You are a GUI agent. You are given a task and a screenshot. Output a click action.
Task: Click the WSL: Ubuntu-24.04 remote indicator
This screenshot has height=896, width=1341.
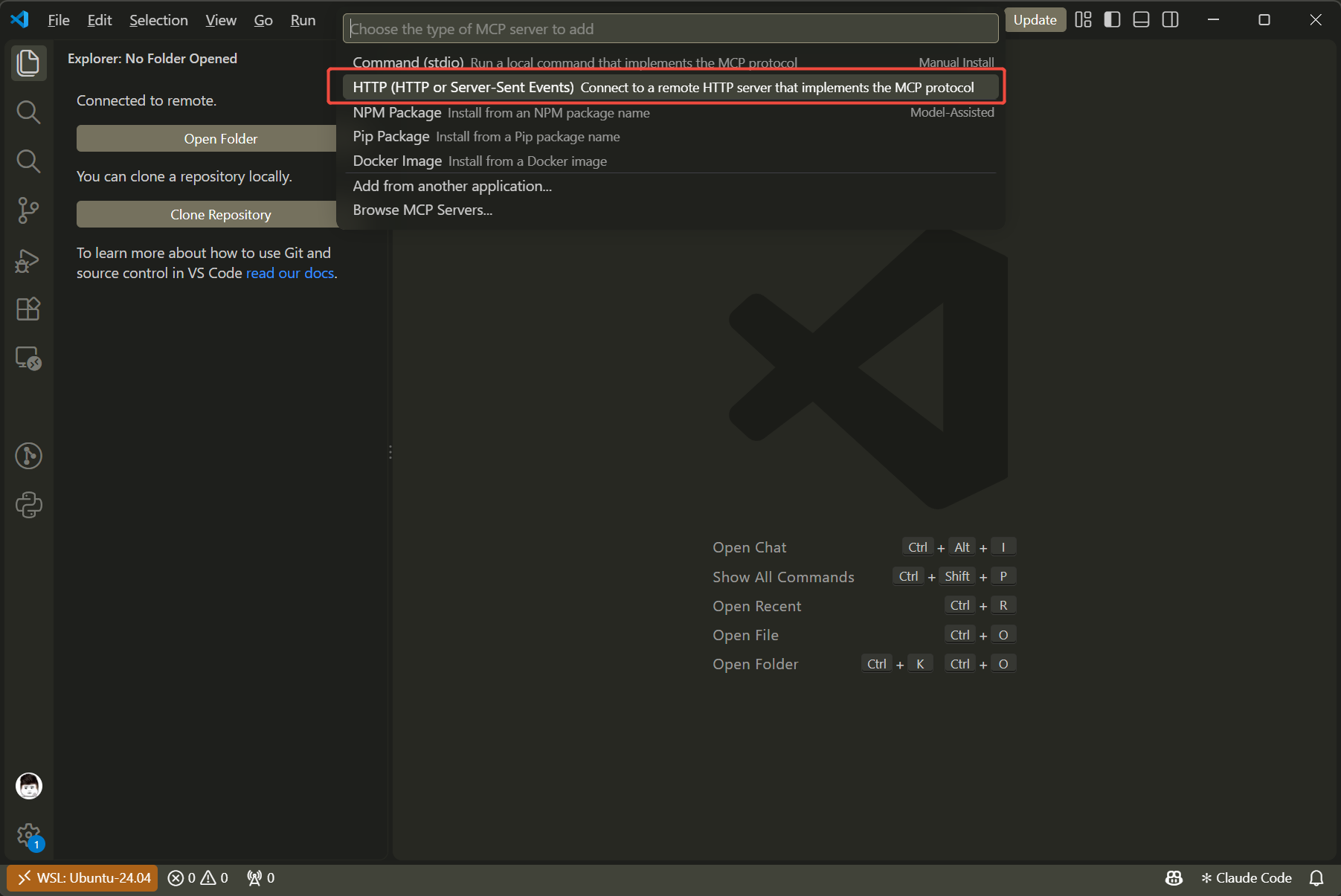pyautogui.click(x=83, y=878)
